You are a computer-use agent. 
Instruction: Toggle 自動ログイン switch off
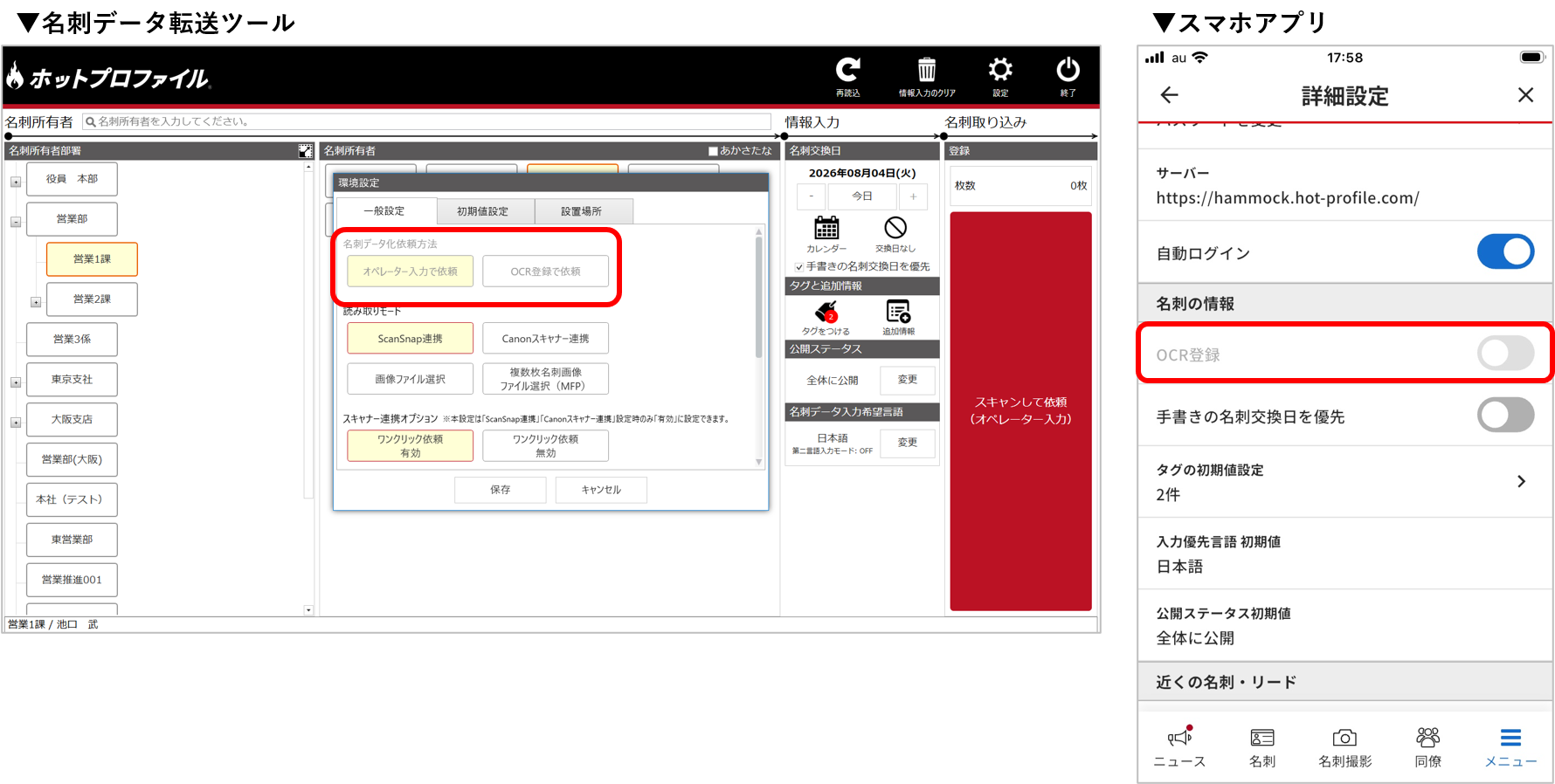(1505, 252)
